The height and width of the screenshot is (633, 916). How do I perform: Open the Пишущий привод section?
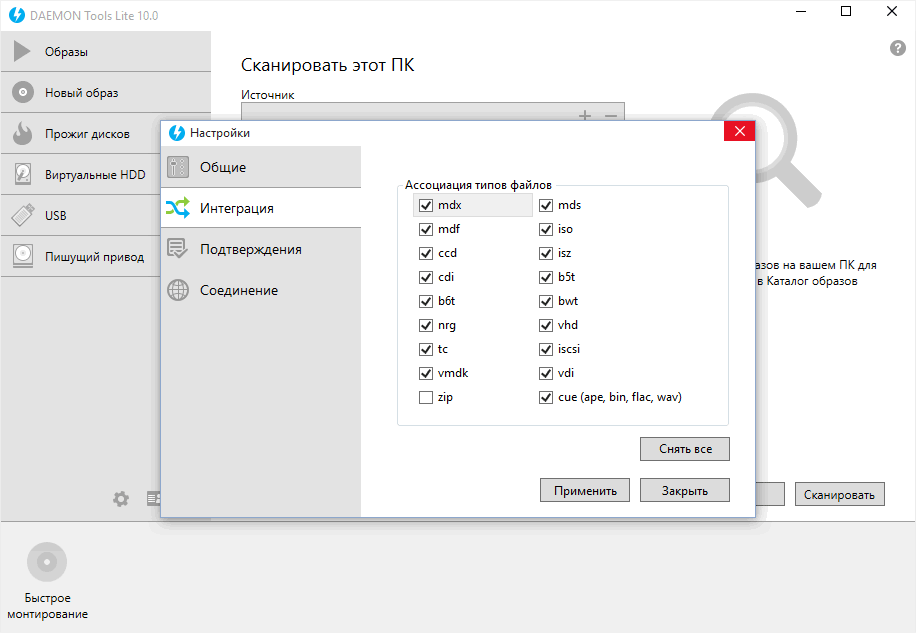pos(81,256)
